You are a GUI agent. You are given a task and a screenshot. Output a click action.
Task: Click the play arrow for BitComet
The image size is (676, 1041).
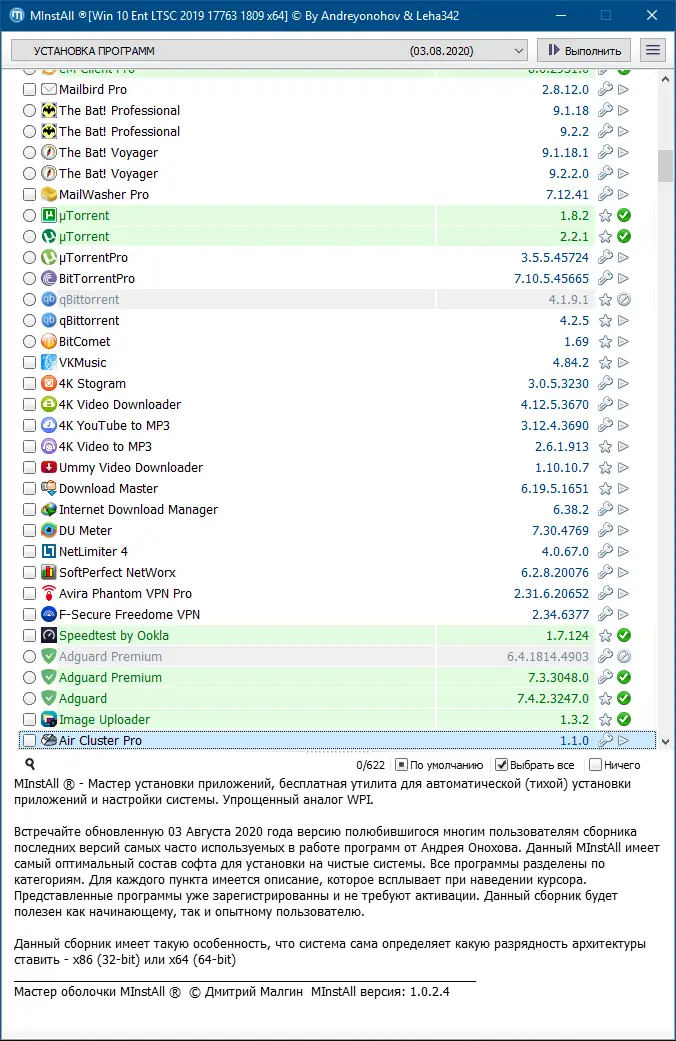point(624,341)
